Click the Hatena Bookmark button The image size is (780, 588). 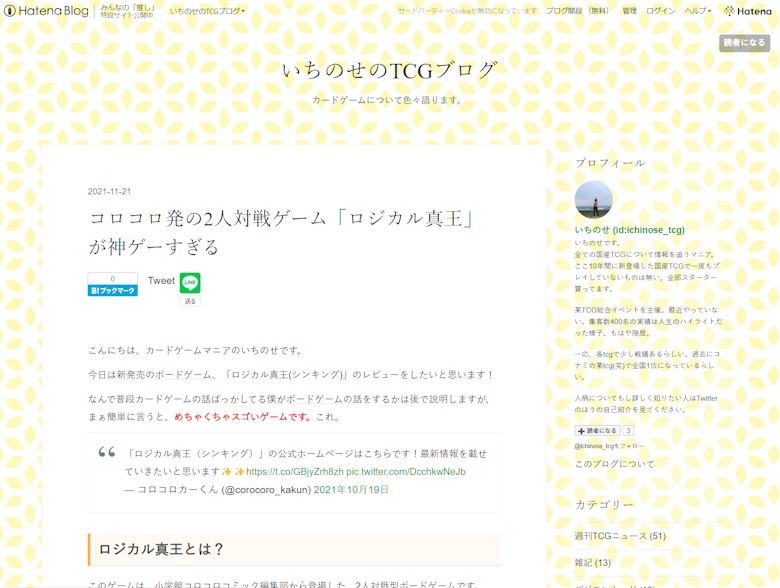(112, 290)
